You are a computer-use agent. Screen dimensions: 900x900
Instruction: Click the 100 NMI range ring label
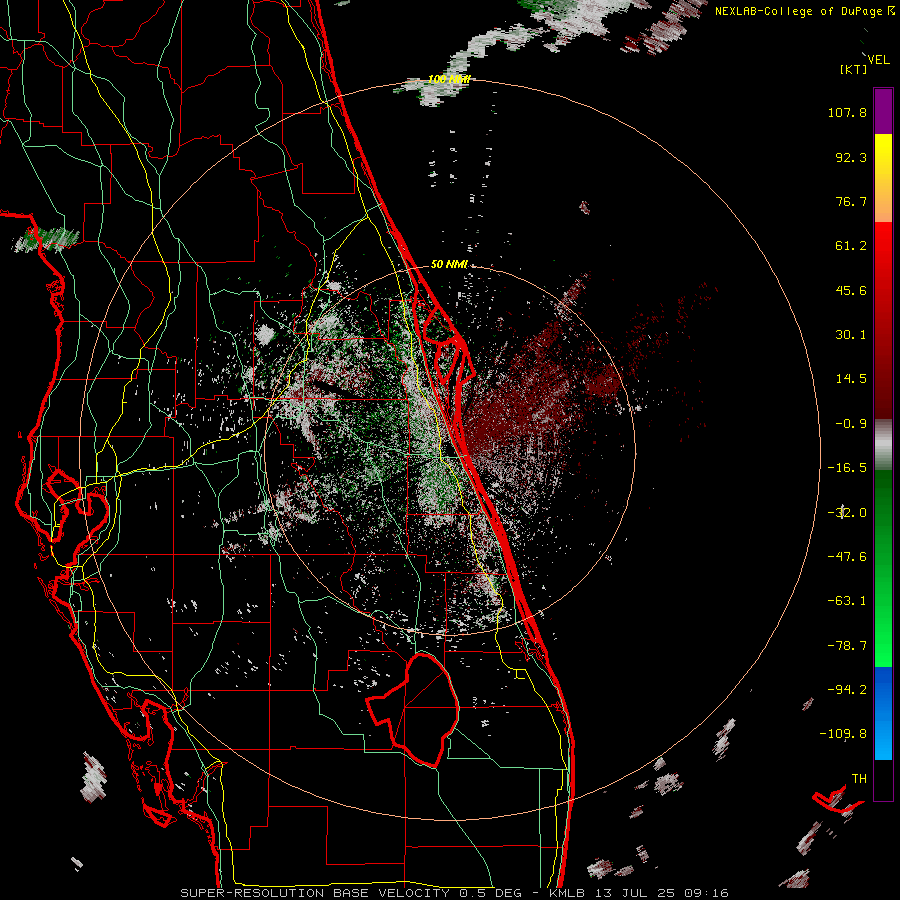(449, 79)
